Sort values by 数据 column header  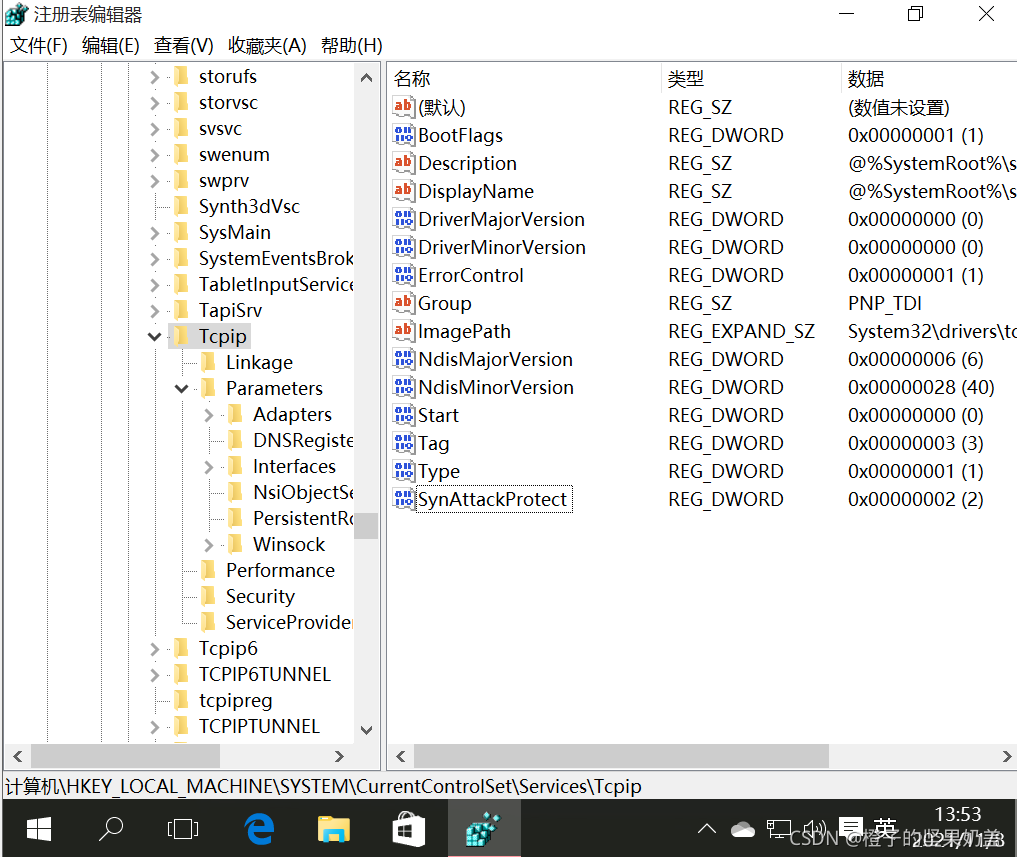pos(929,78)
